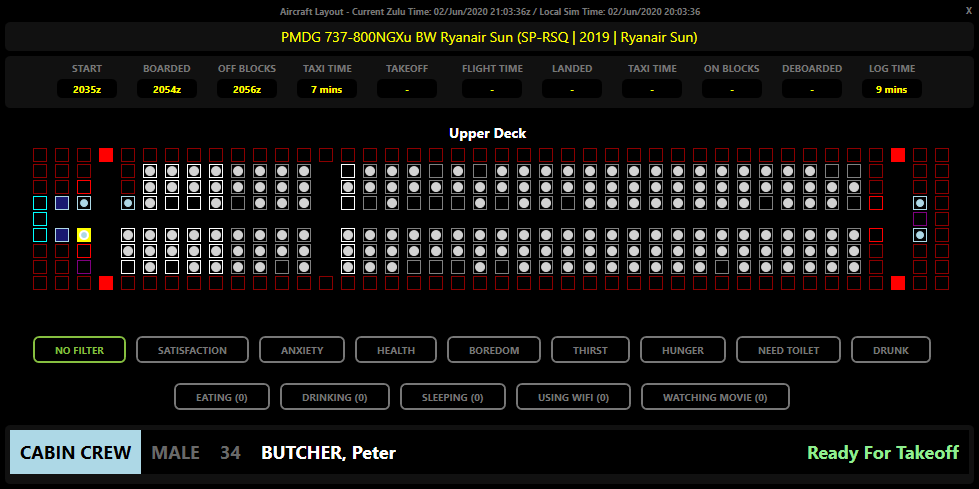Enable the NO FILTER view

click(x=79, y=350)
